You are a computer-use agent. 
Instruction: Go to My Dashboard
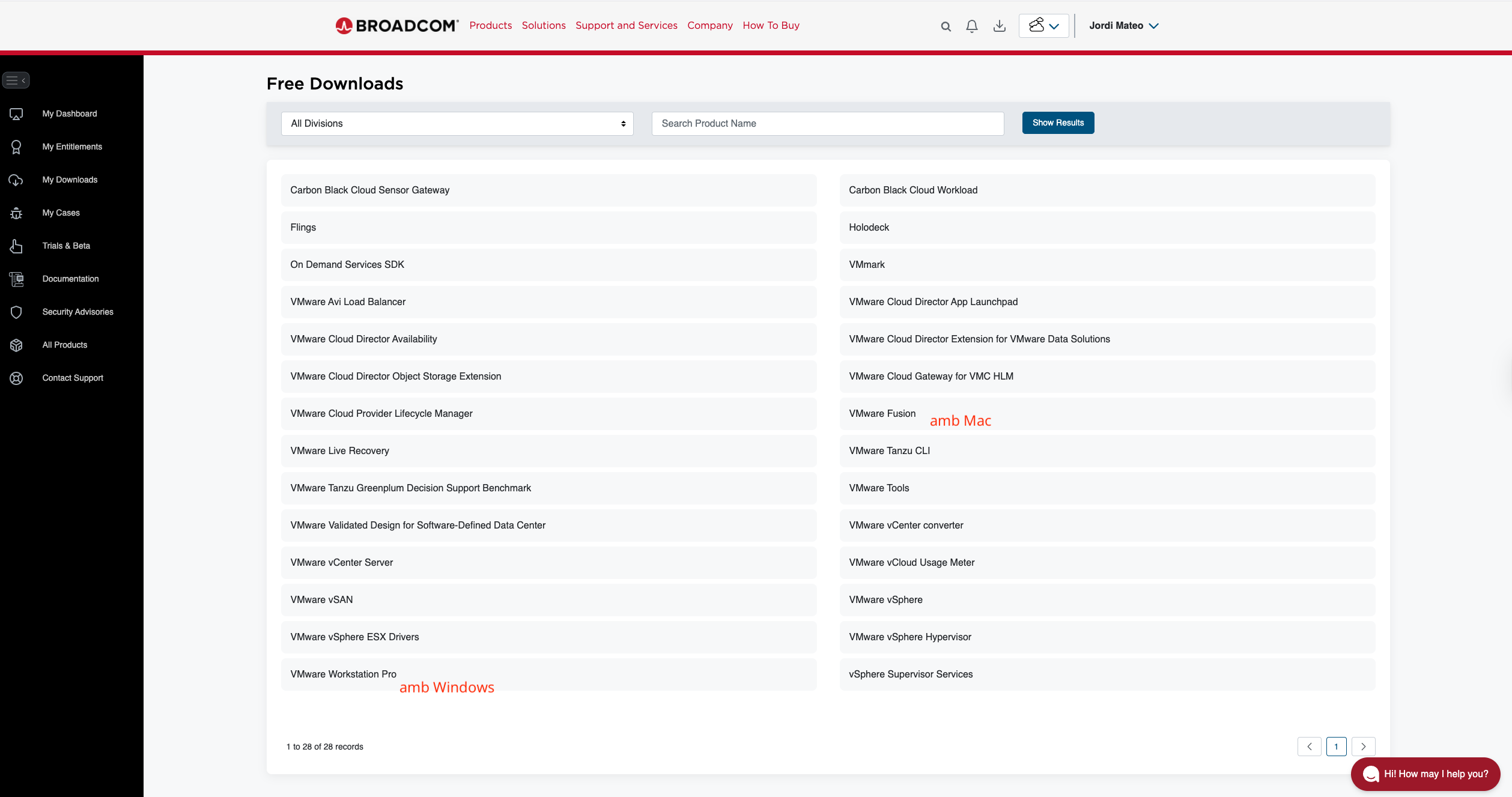[x=70, y=114]
